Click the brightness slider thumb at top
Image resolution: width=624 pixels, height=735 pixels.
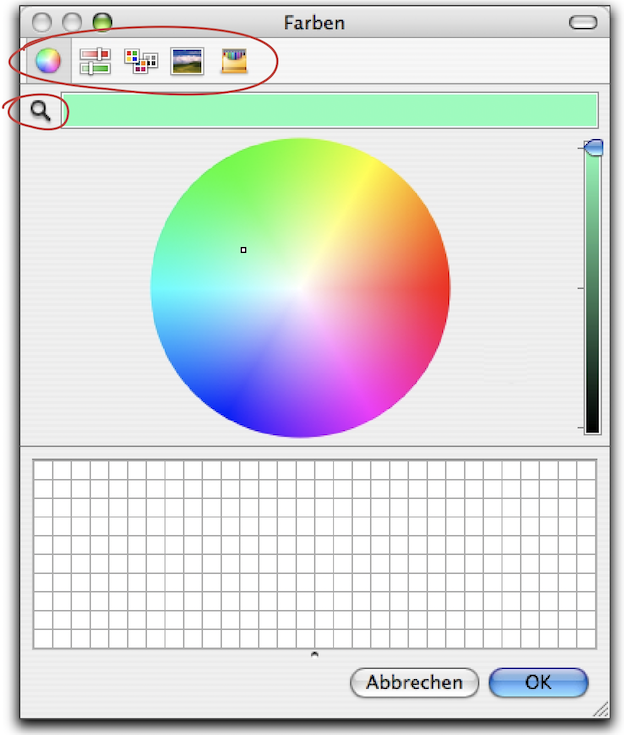tap(593, 148)
